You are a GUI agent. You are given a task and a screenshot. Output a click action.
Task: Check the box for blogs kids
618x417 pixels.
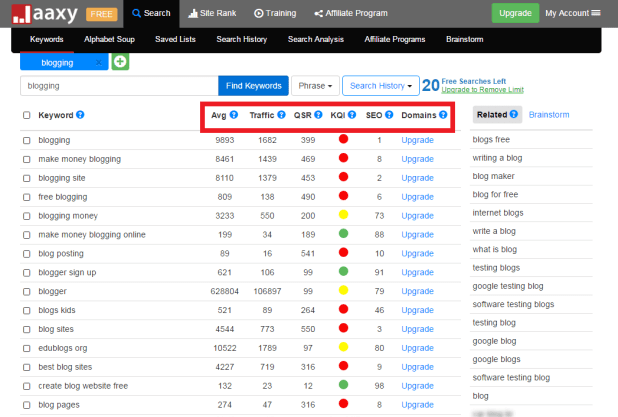pos(26,311)
